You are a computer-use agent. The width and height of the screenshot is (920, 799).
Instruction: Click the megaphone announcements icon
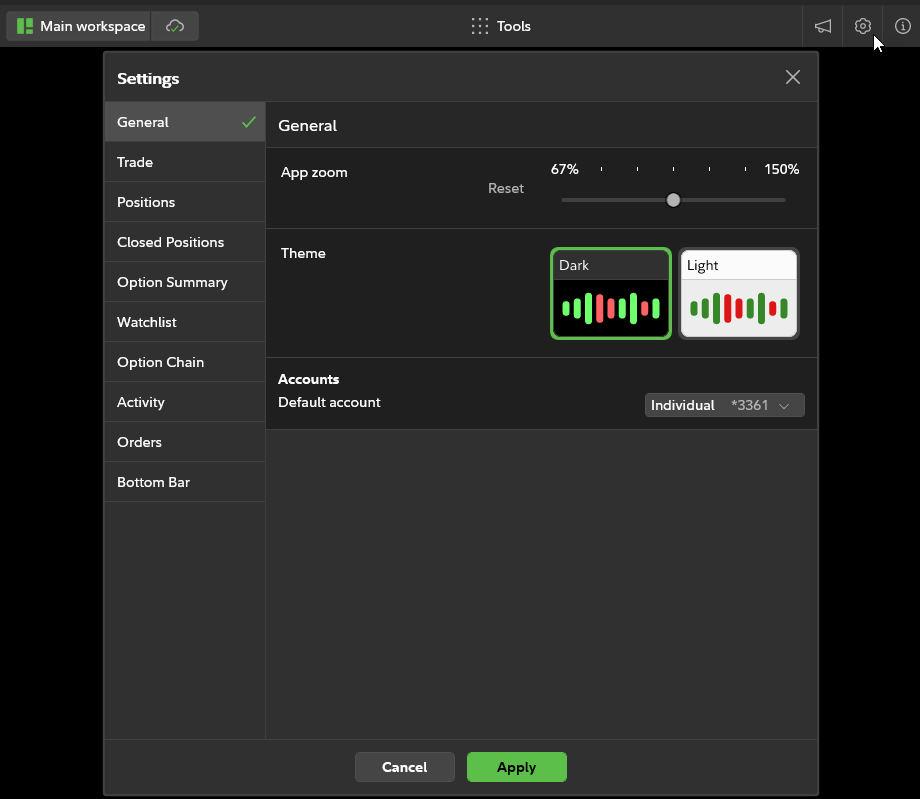click(x=823, y=26)
